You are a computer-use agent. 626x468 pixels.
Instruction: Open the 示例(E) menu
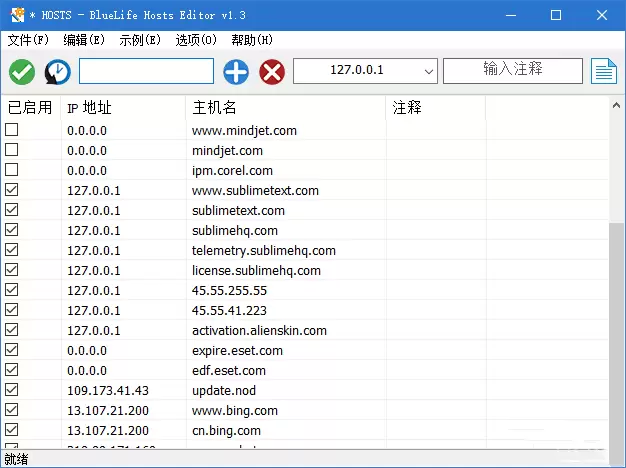coord(140,40)
